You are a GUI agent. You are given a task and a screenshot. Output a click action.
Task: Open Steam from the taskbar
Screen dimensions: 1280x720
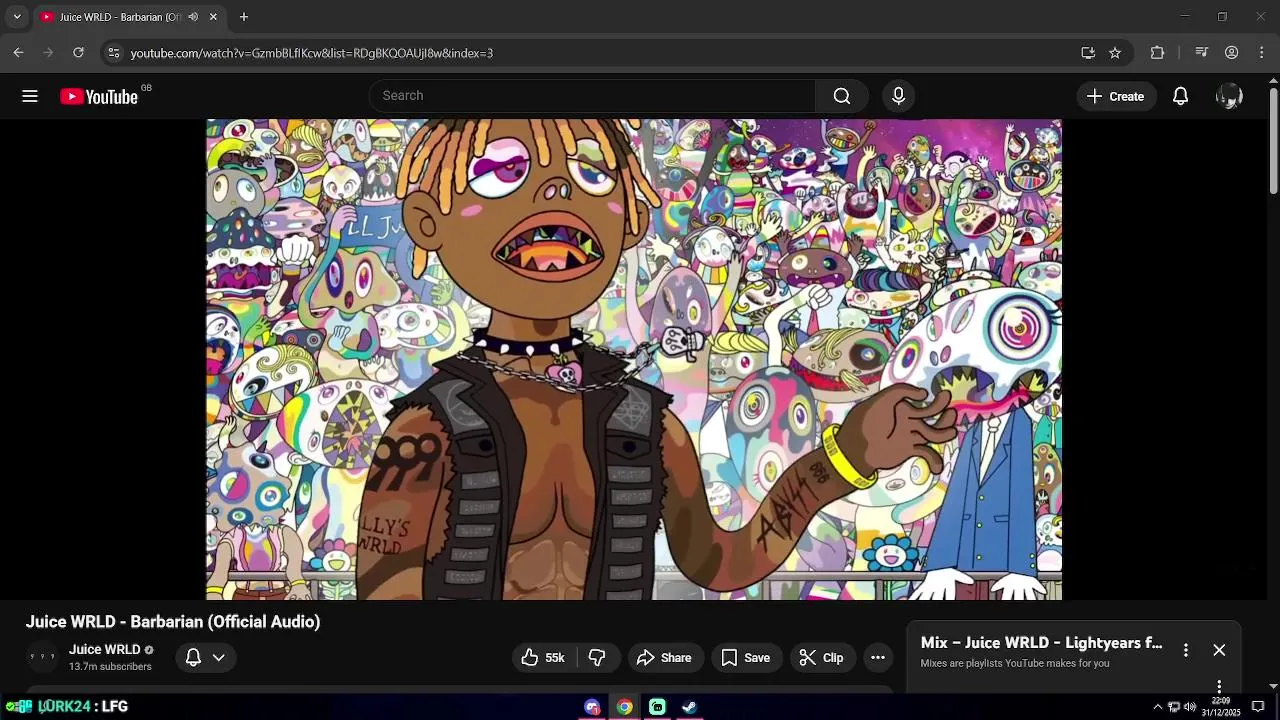tap(689, 707)
